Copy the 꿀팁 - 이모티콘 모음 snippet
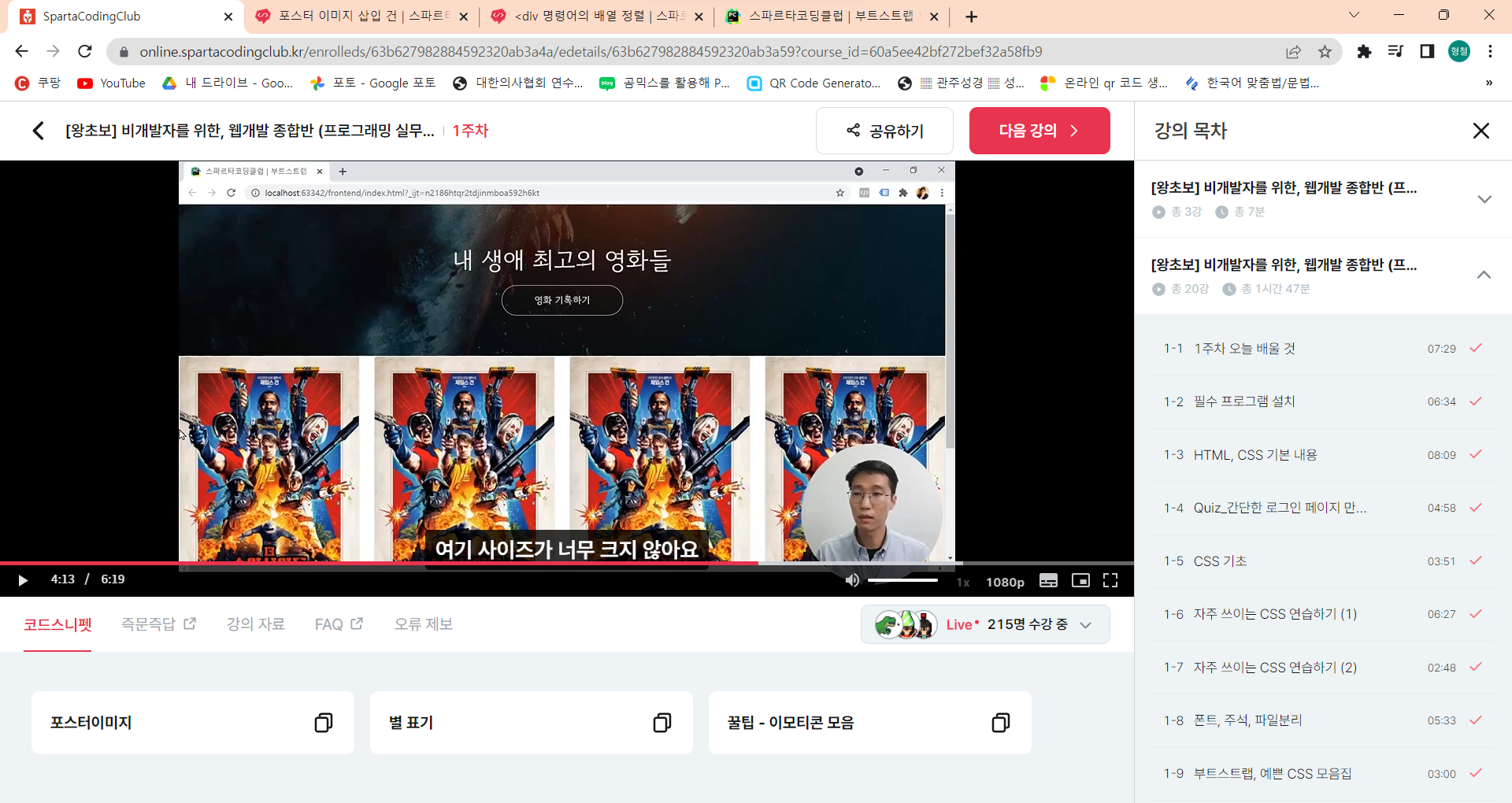The width and height of the screenshot is (1512, 803). (1000, 723)
